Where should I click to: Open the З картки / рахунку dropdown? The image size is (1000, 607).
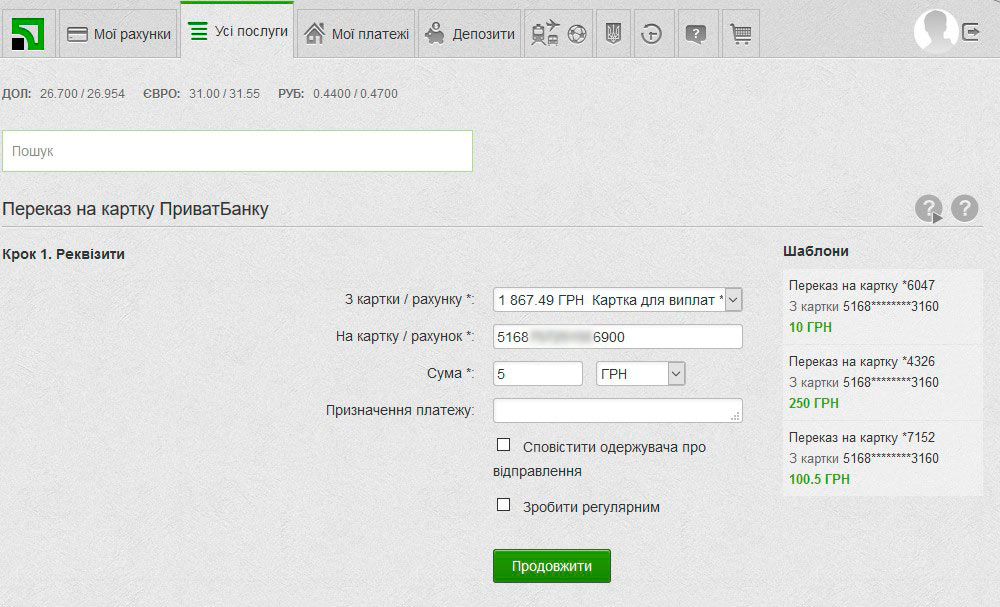click(617, 300)
